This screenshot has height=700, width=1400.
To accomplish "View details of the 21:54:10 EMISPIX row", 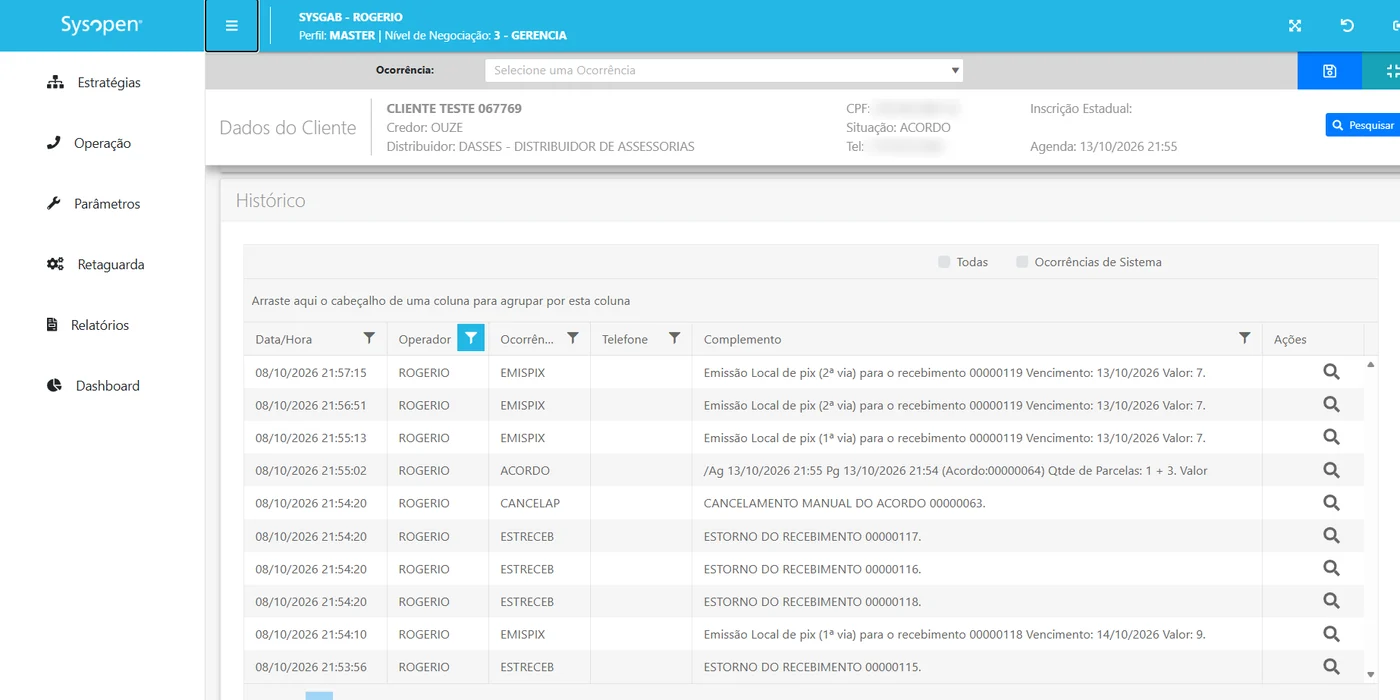I will 1331,634.
